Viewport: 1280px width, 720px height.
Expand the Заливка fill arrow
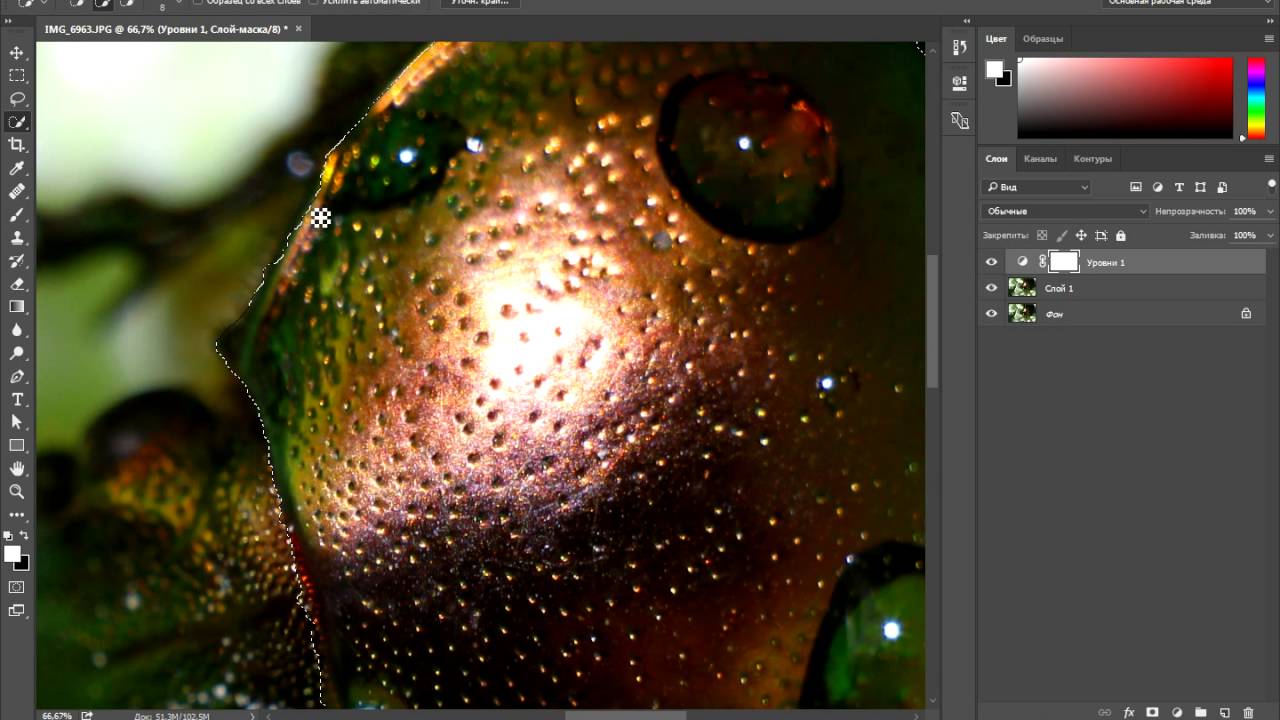coord(1270,236)
